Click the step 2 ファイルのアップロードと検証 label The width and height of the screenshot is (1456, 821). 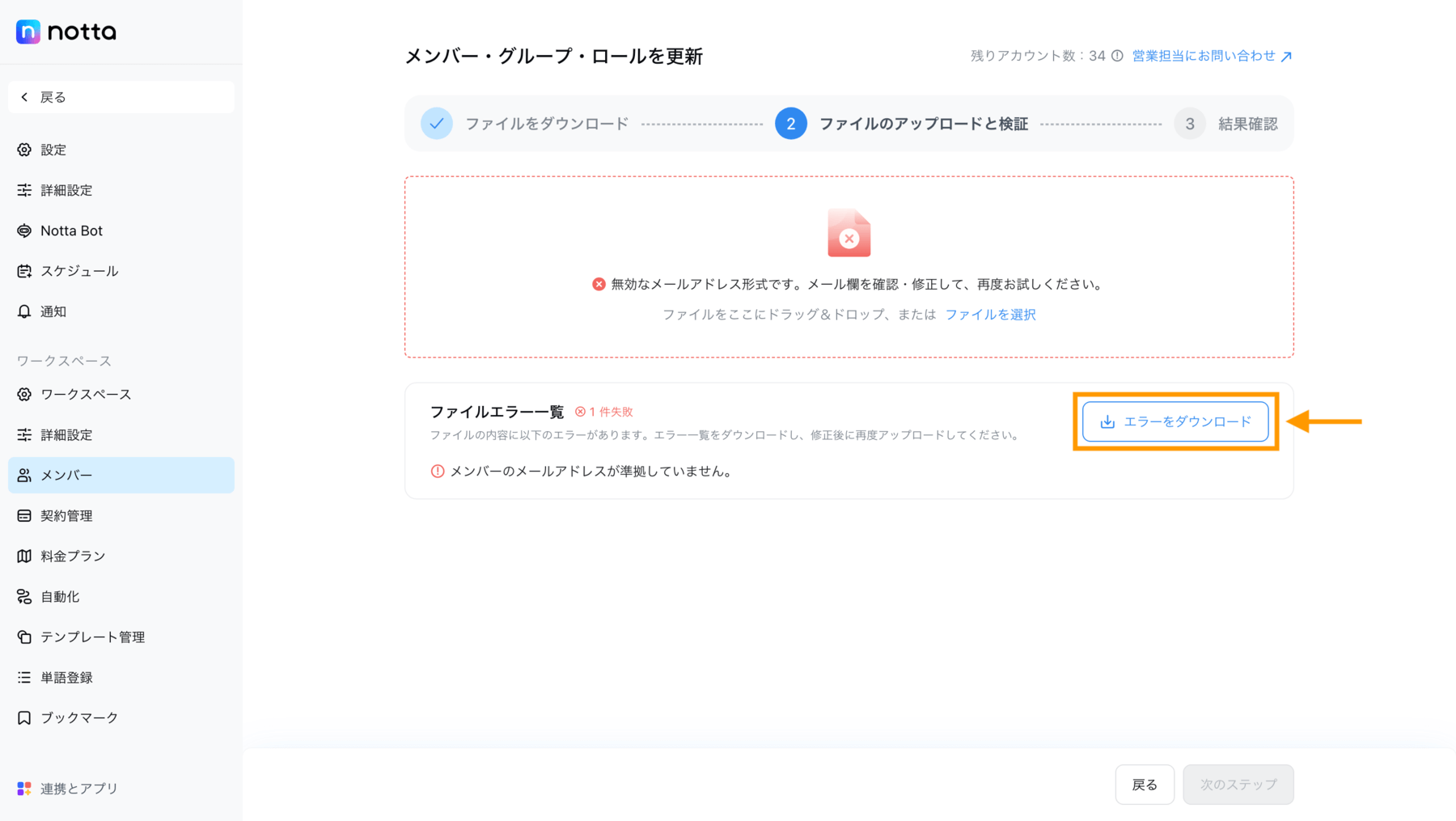tap(924, 124)
